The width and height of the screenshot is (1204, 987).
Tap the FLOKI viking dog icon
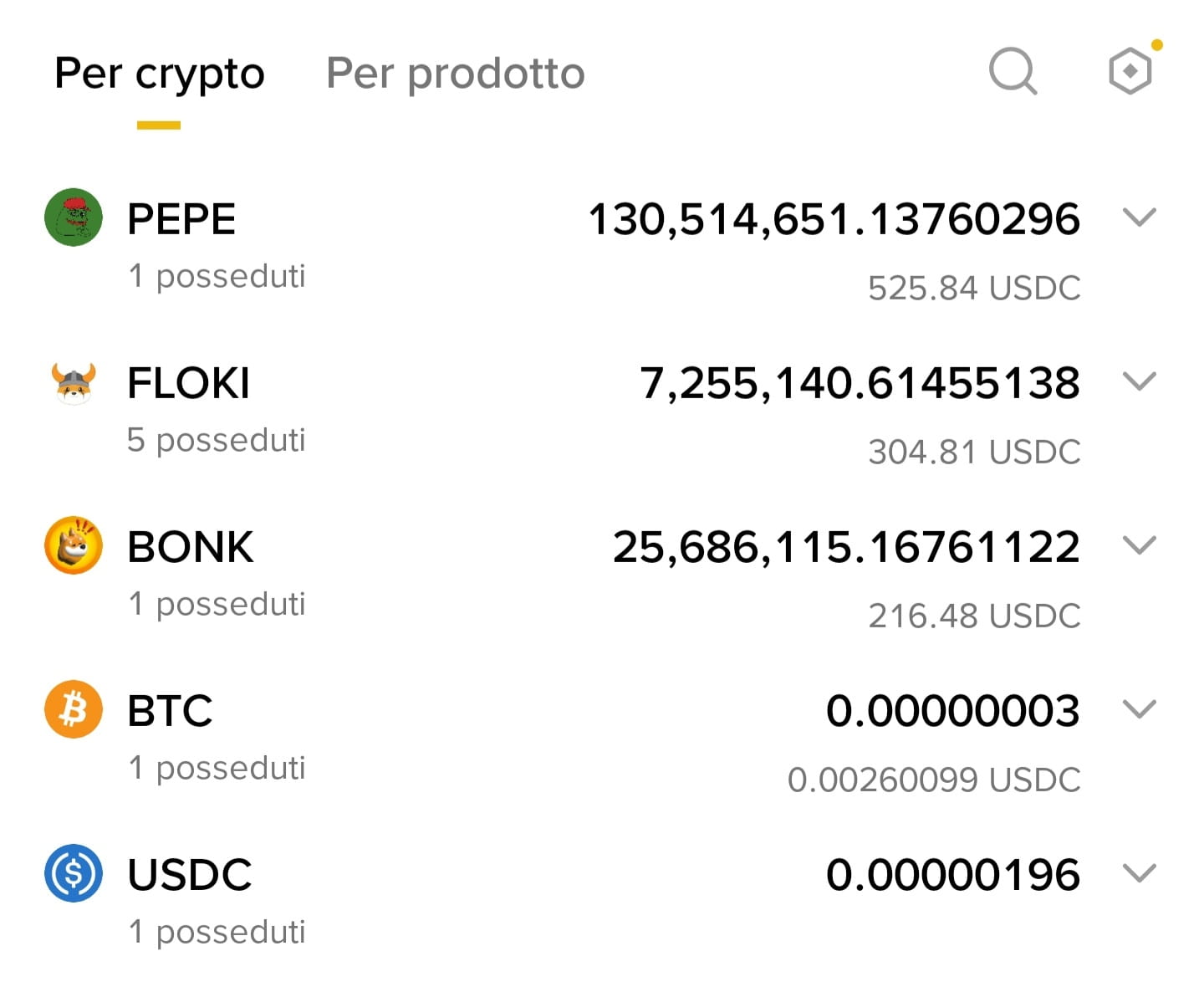click(74, 382)
